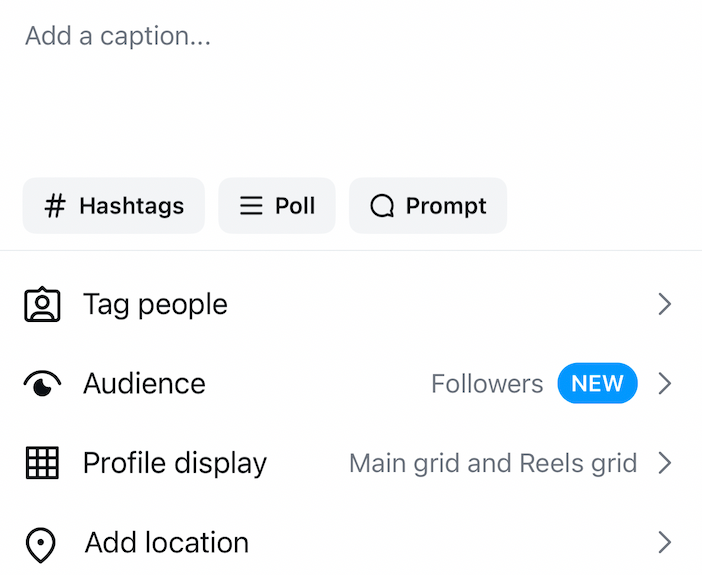Click the Audience eye icon
The height and width of the screenshot is (575, 702).
pyautogui.click(x=42, y=384)
